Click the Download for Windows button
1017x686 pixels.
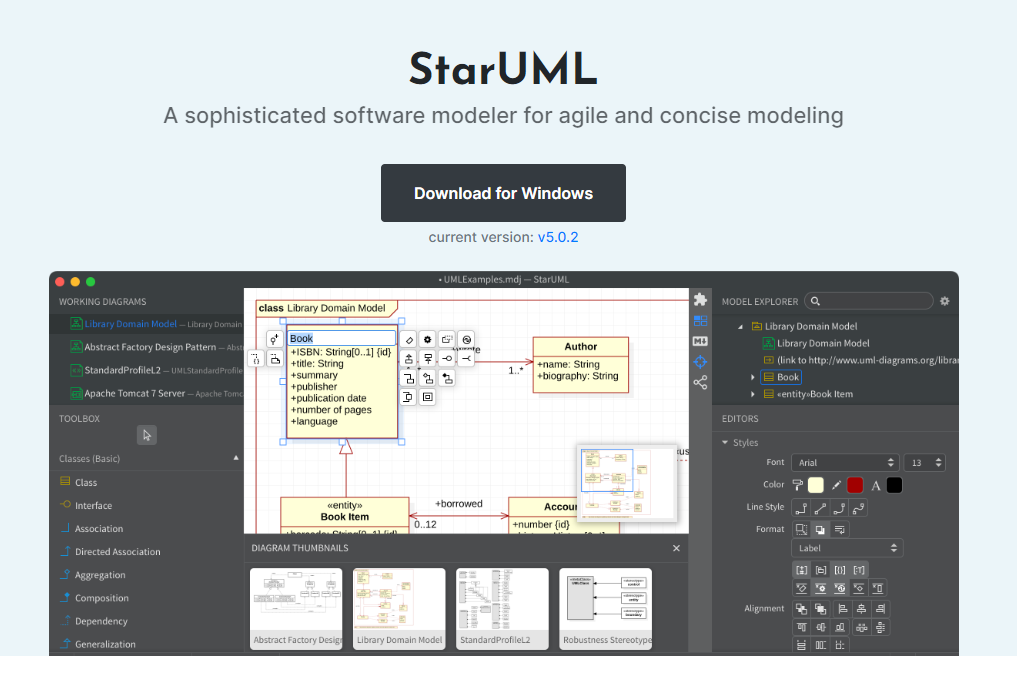pyautogui.click(x=503, y=193)
